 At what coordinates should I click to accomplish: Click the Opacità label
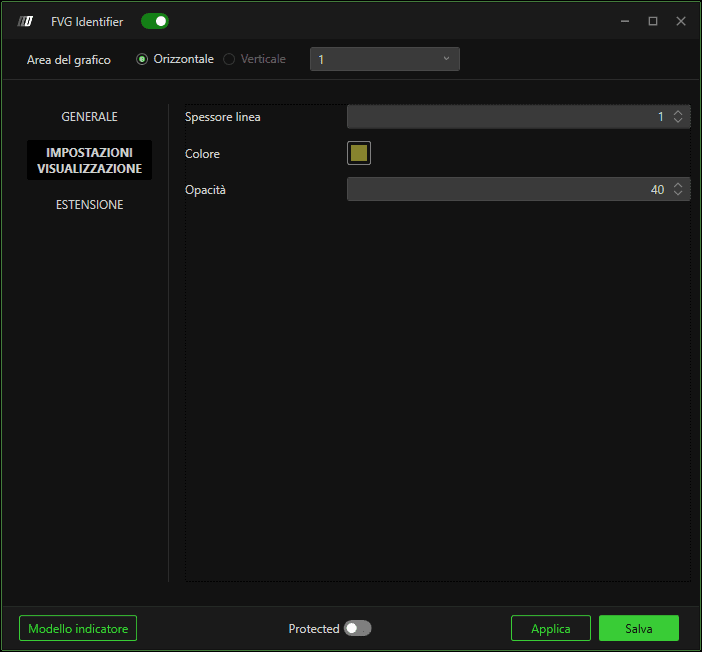[x=205, y=189]
